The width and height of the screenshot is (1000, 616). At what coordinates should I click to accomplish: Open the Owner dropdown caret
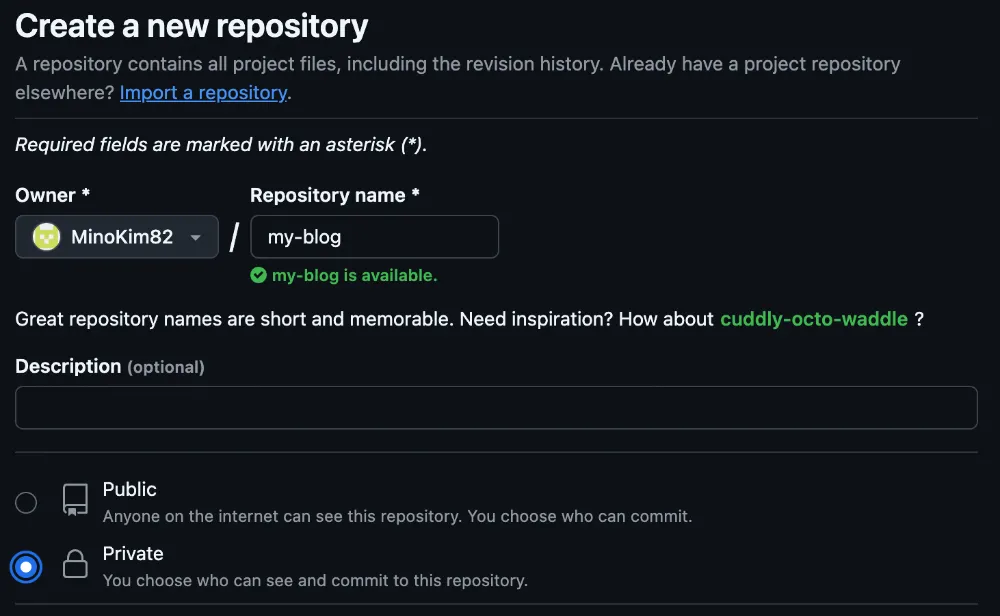[196, 238]
